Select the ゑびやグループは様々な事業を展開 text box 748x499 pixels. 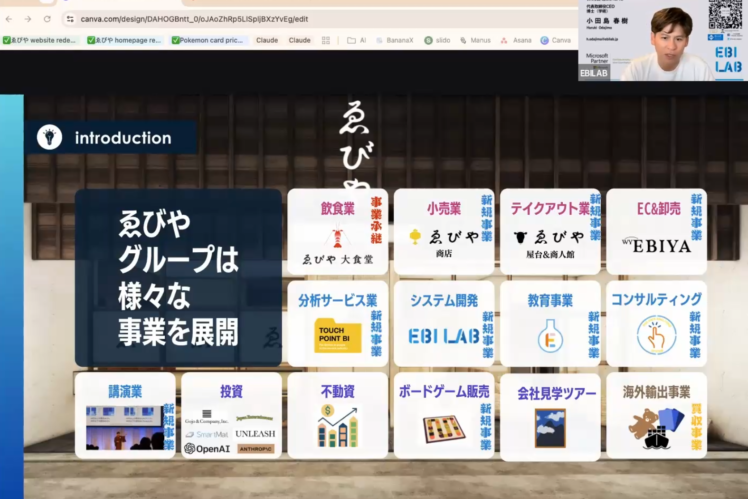coord(178,278)
